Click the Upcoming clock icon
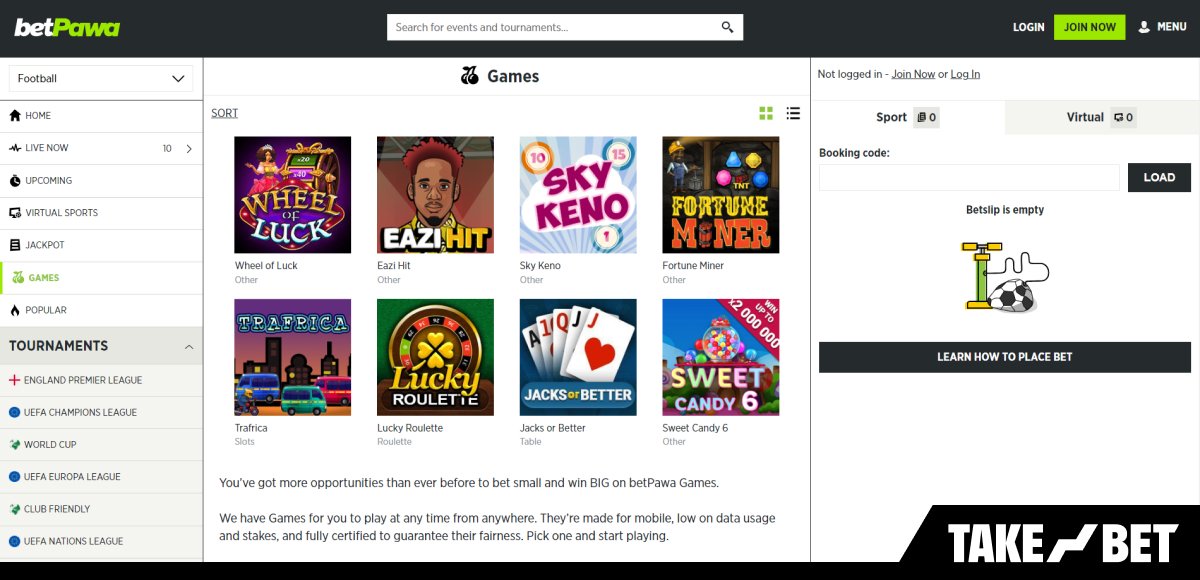 coord(15,181)
